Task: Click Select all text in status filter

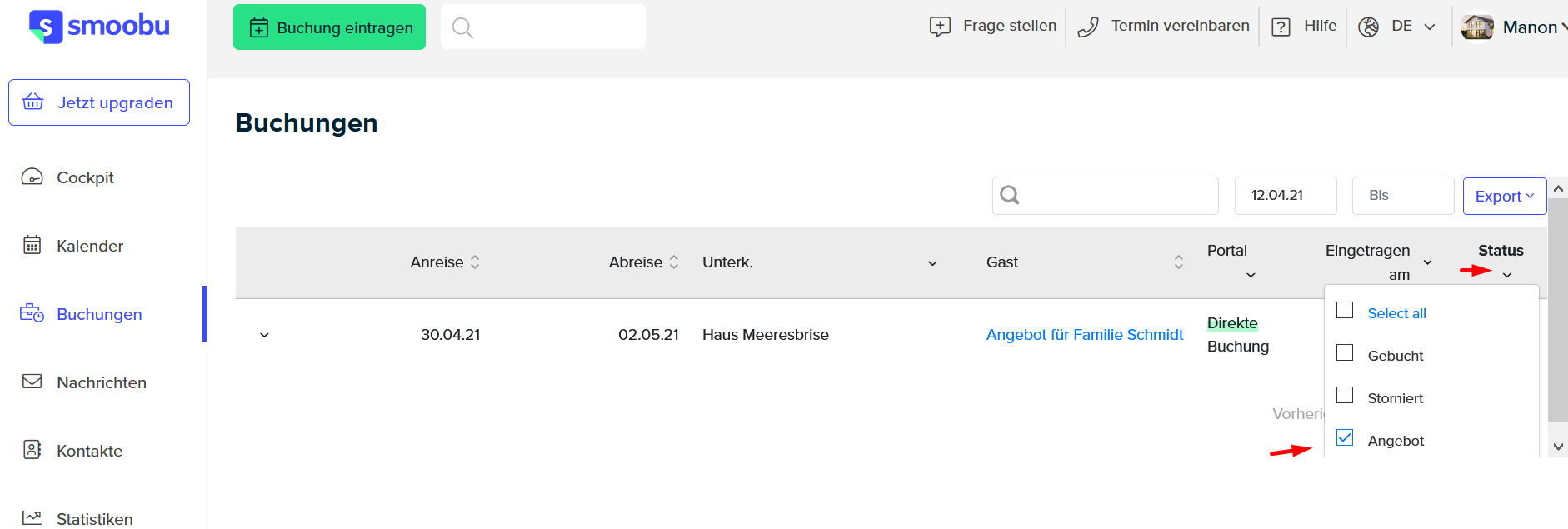Action: coord(1396,313)
